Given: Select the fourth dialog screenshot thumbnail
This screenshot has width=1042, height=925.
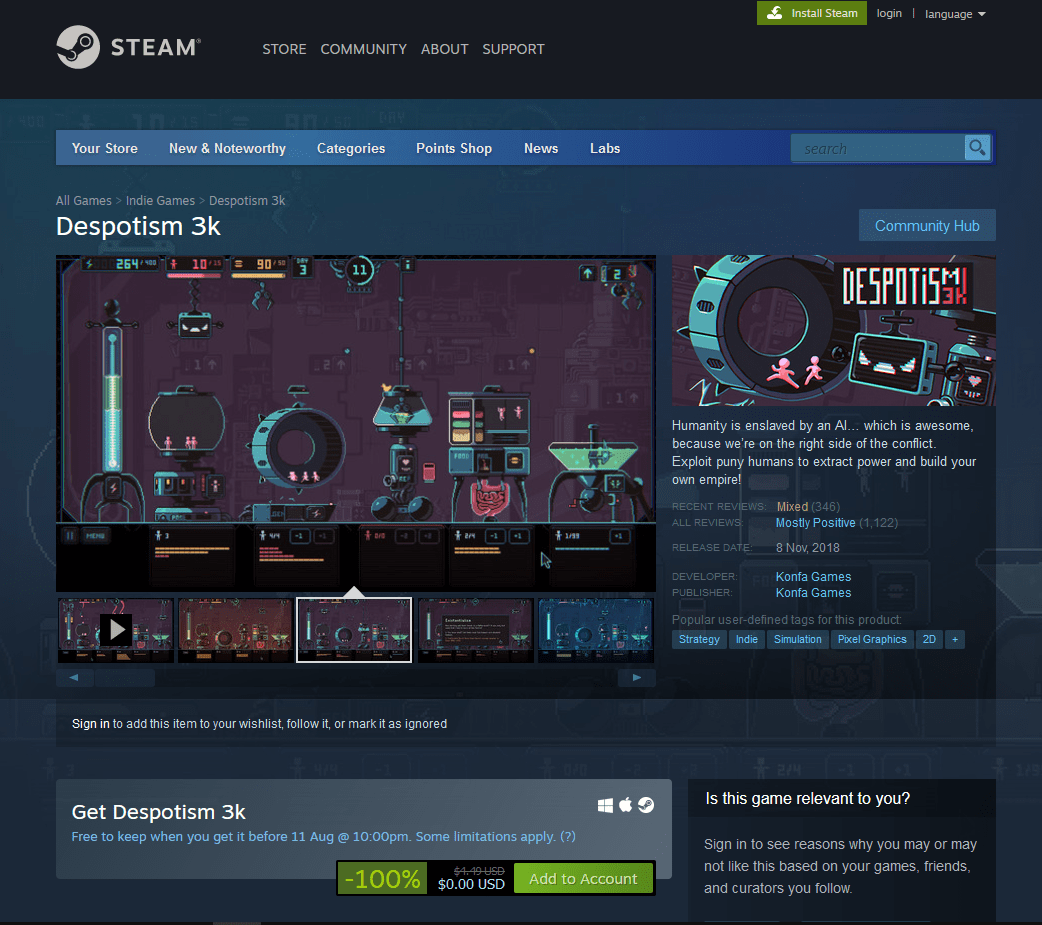Looking at the screenshot, I should [475, 629].
